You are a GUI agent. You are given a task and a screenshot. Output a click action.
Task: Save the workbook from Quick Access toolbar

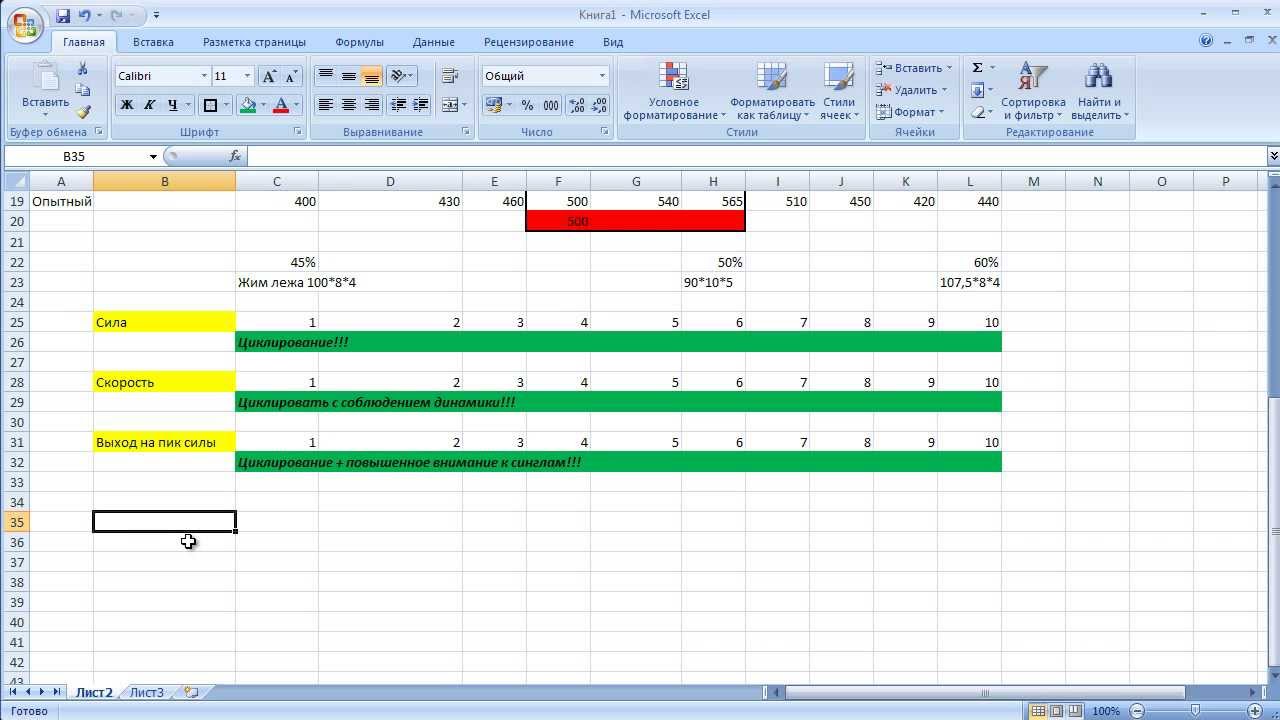click(x=64, y=15)
